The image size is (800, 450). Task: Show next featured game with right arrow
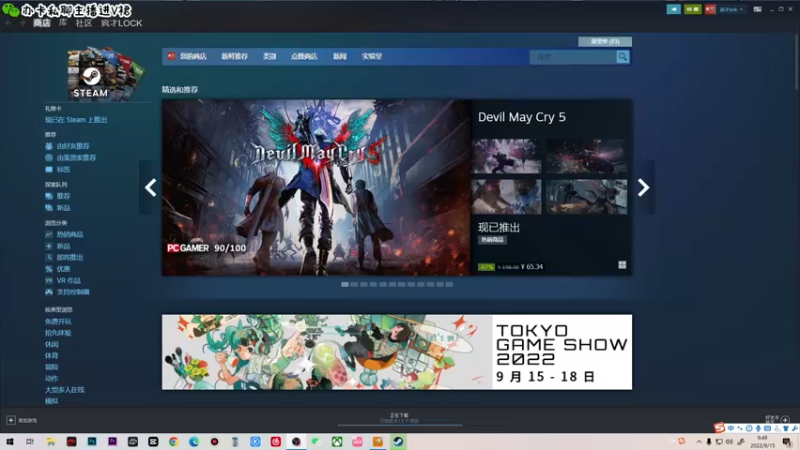(x=643, y=187)
